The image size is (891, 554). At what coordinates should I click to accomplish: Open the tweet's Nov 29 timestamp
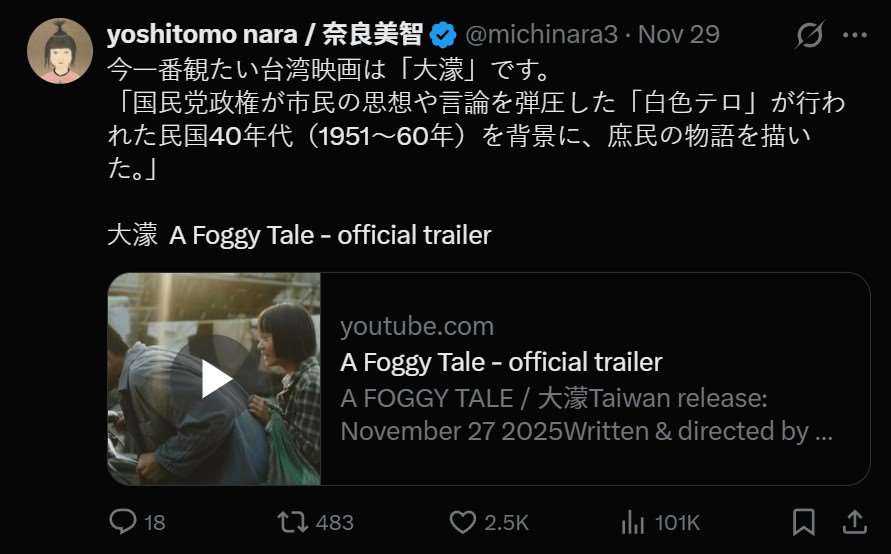[x=679, y=35]
